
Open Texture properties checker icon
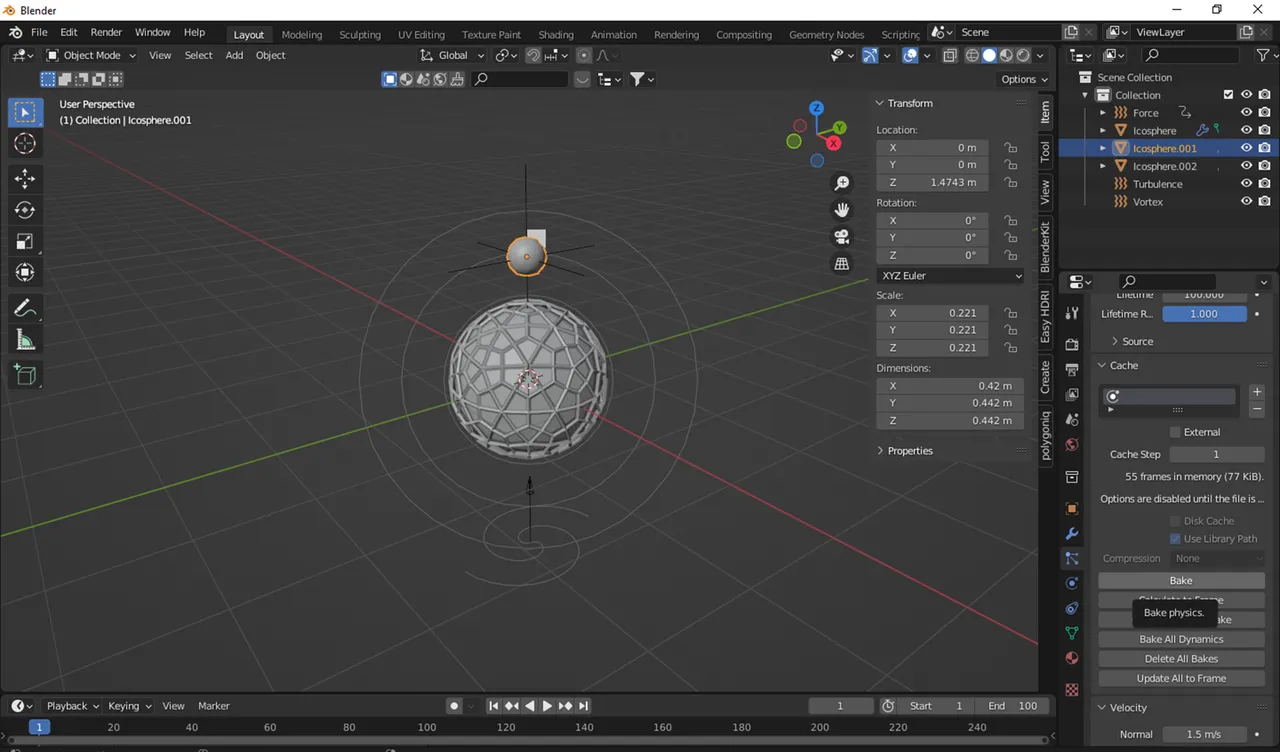tap(1072, 690)
